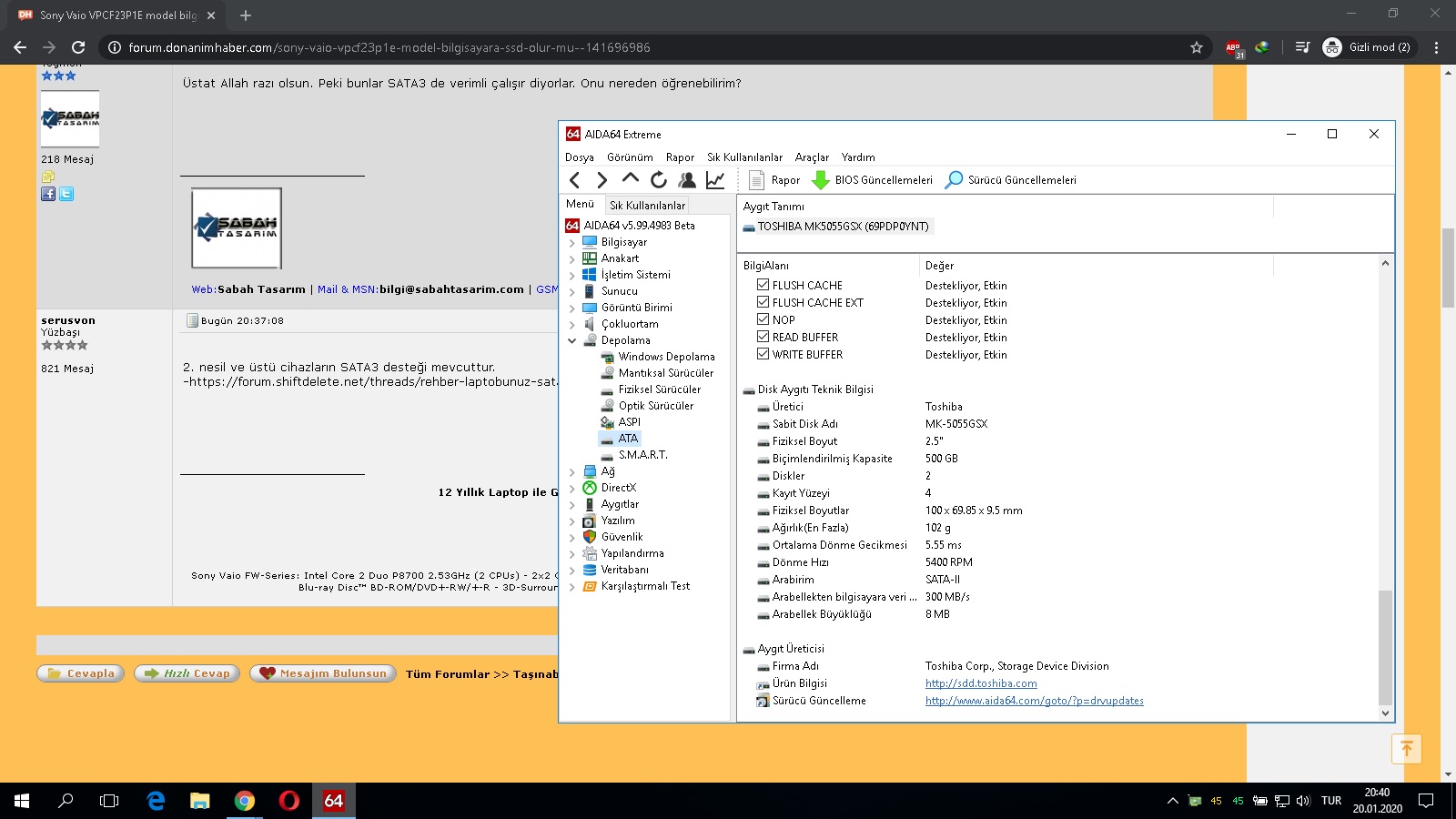The width and height of the screenshot is (1456, 819).
Task: Expand the Anakart tree node
Action: [572, 258]
